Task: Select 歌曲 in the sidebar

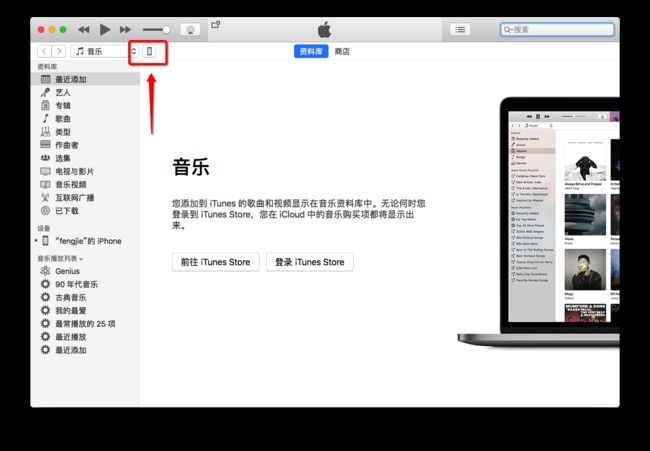Action: tap(85, 119)
